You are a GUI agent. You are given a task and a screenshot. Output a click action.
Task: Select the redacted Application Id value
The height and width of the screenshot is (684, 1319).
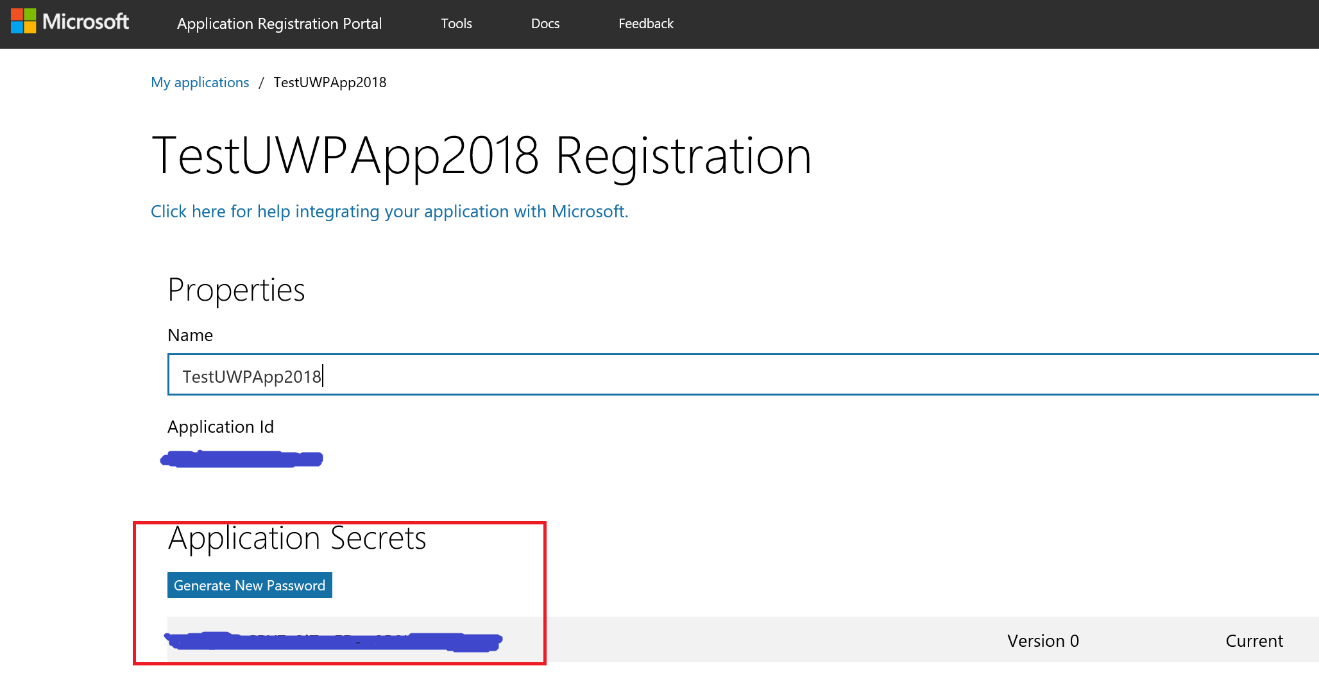[242, 459]
